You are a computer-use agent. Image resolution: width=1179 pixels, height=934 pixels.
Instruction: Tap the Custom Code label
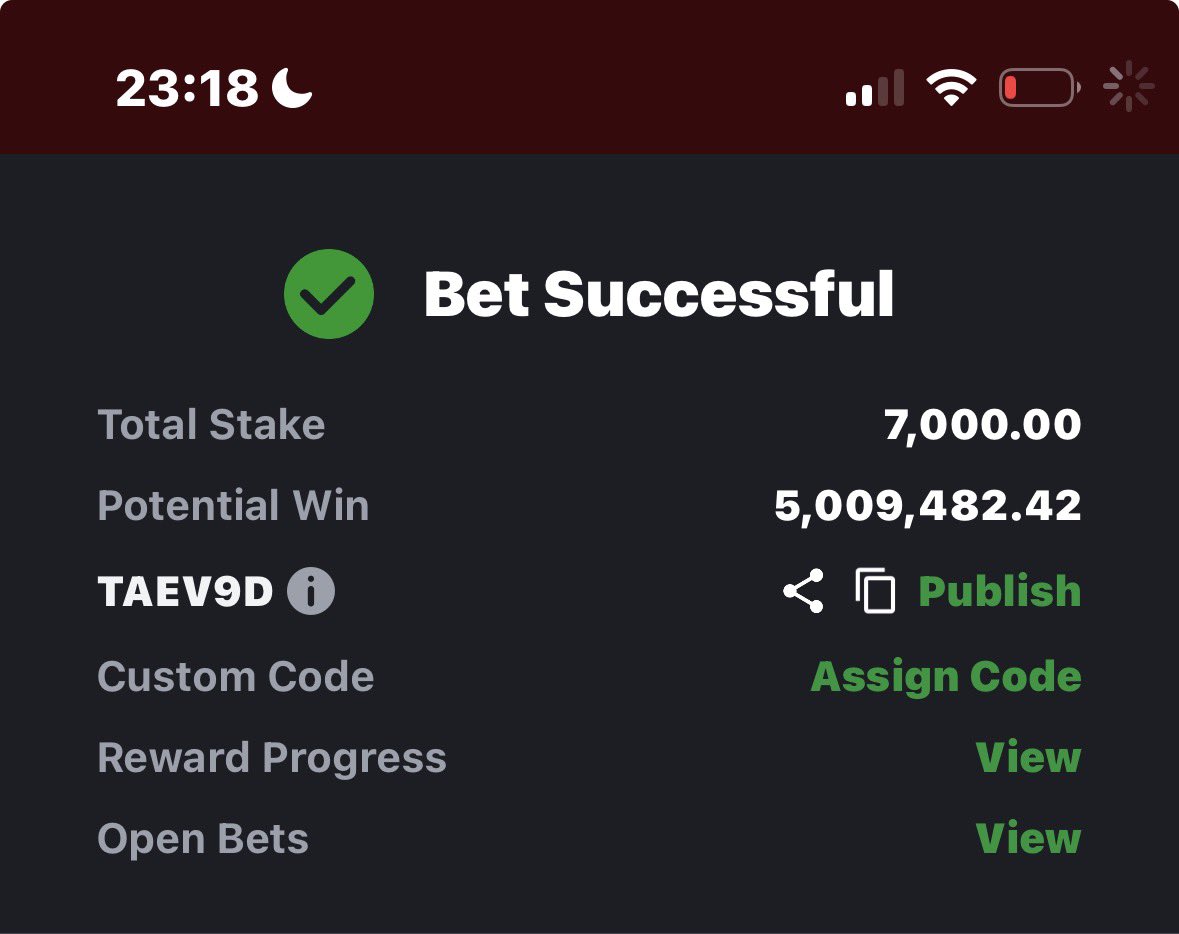click(236, 676)
